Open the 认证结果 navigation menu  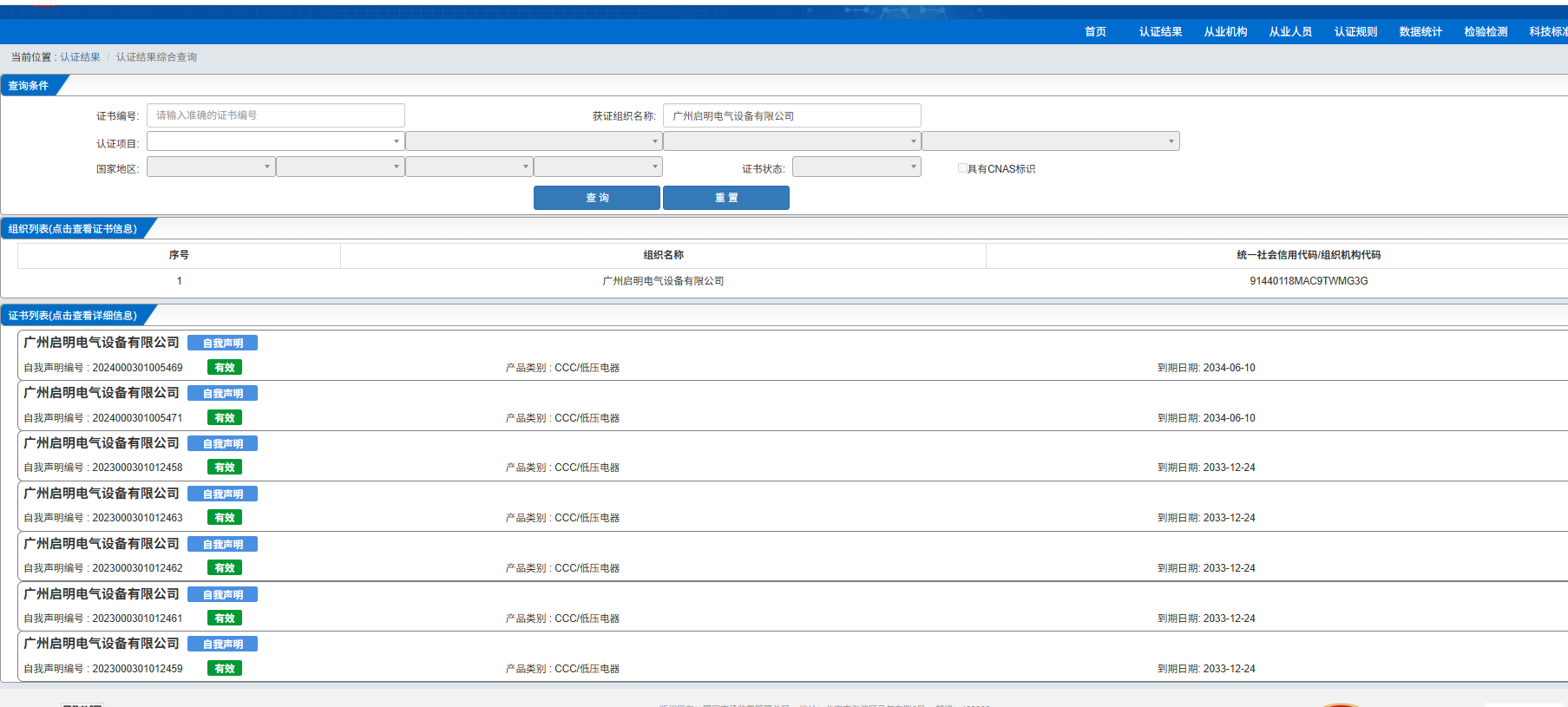click(x=1160, y=32)
